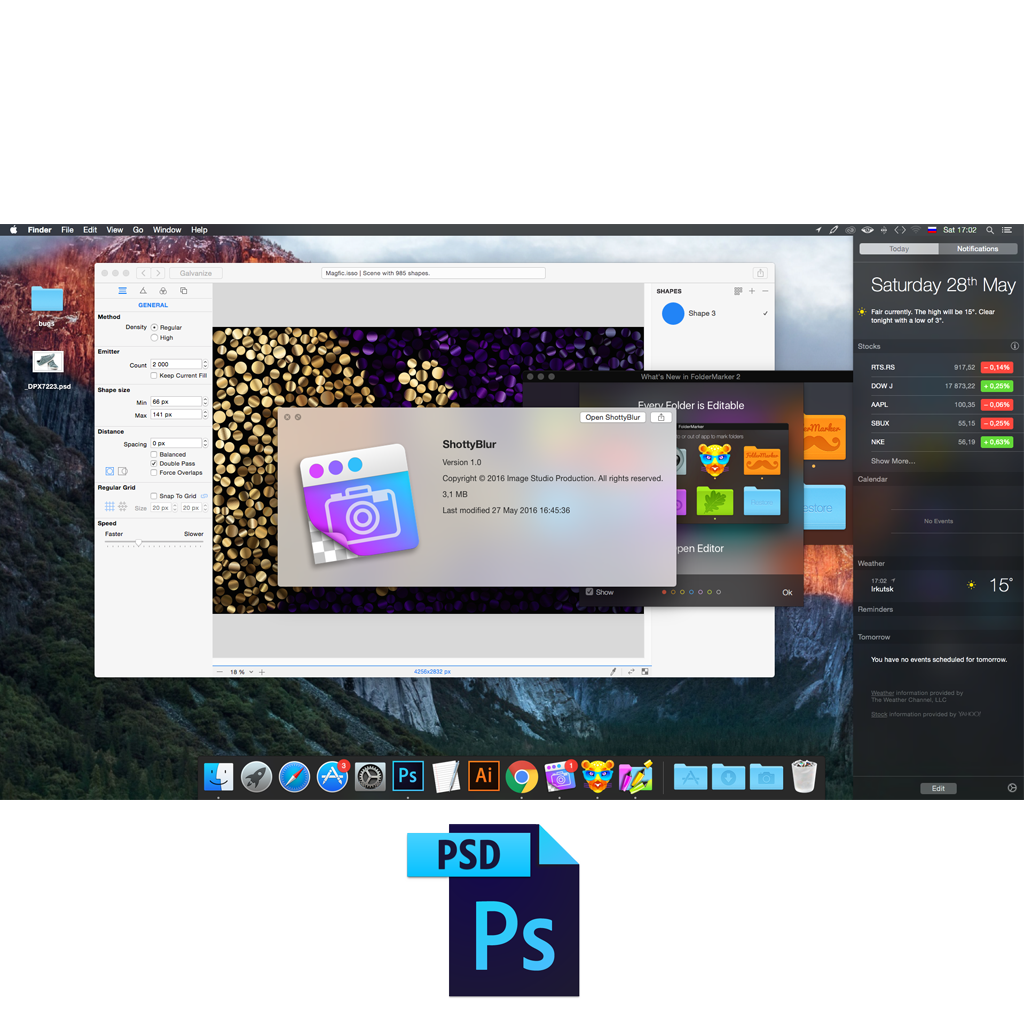Open Photoshop from the Dock
The height and width of the screenshot is (1024, 1024).
pos(408,776)
